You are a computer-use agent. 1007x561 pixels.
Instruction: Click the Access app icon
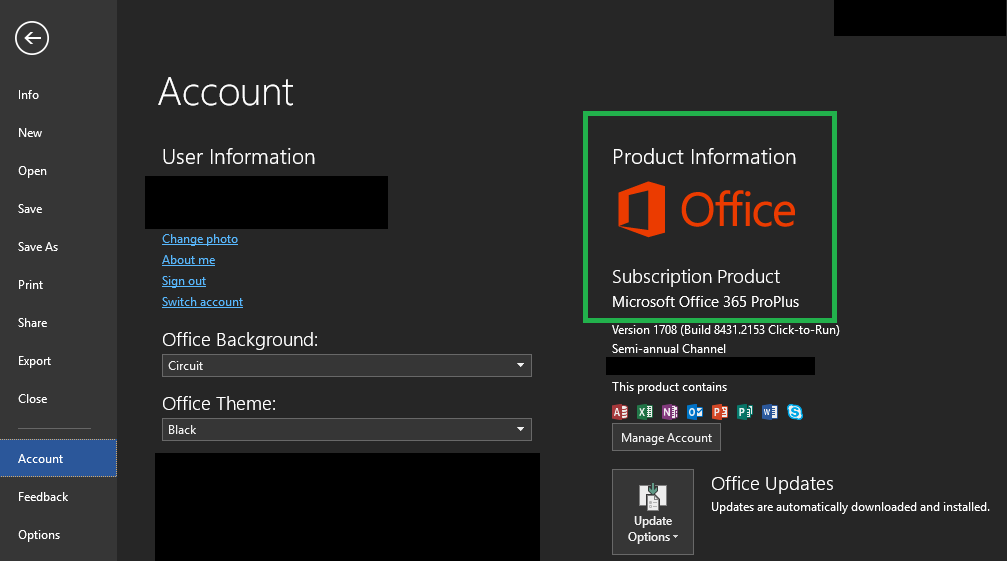[620, 412]
